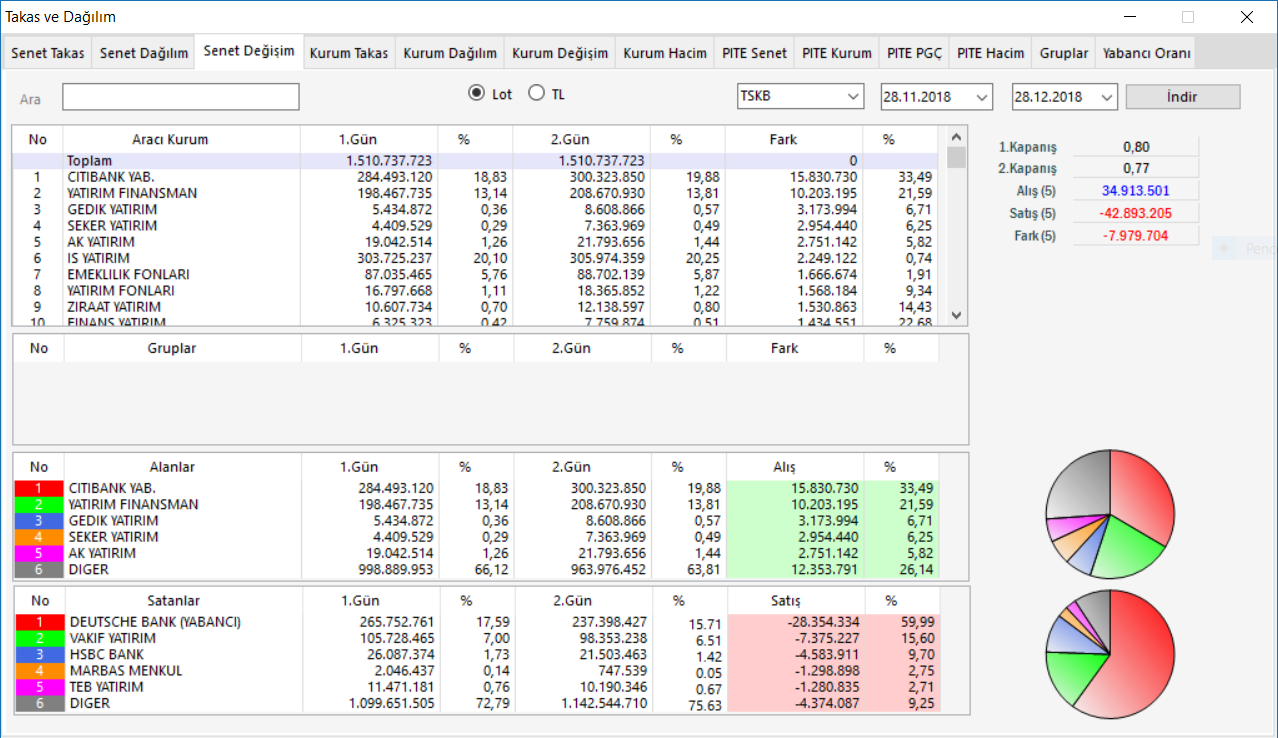Click the scroll up arrow of broker table
Viewport: 1278px width, 738px height.
pos(956,137)
